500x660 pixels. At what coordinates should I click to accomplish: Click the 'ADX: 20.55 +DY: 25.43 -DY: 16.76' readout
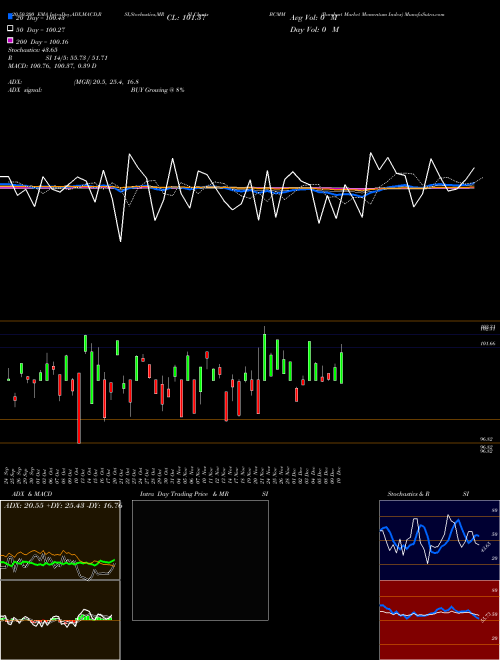coord(63,506)
